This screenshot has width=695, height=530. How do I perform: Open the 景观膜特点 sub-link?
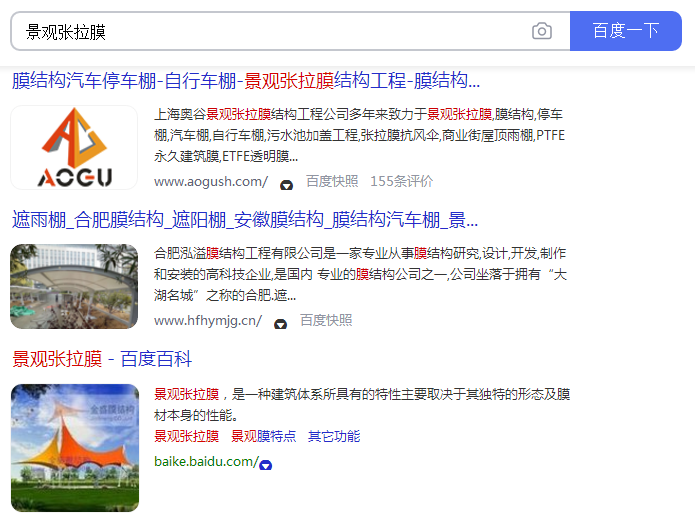[x=264, y=436]
